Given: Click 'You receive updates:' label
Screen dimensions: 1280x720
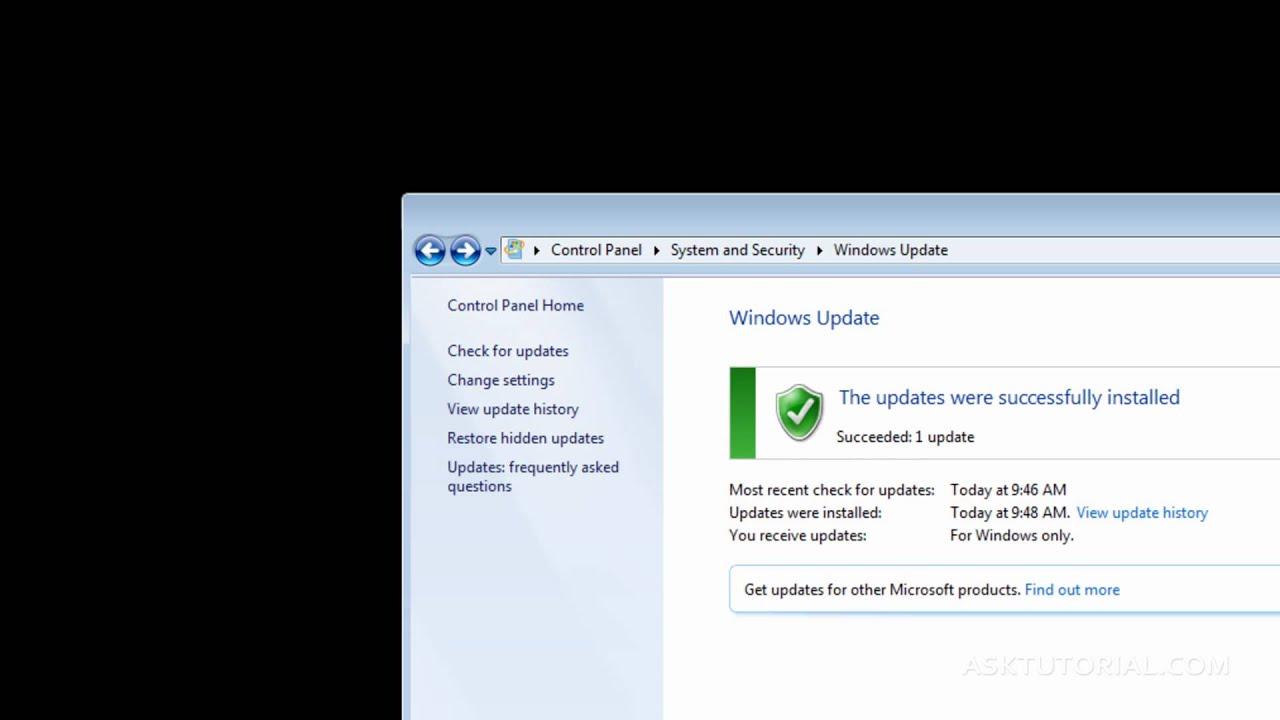Looking at the screenshot, I should pos(798,535).
